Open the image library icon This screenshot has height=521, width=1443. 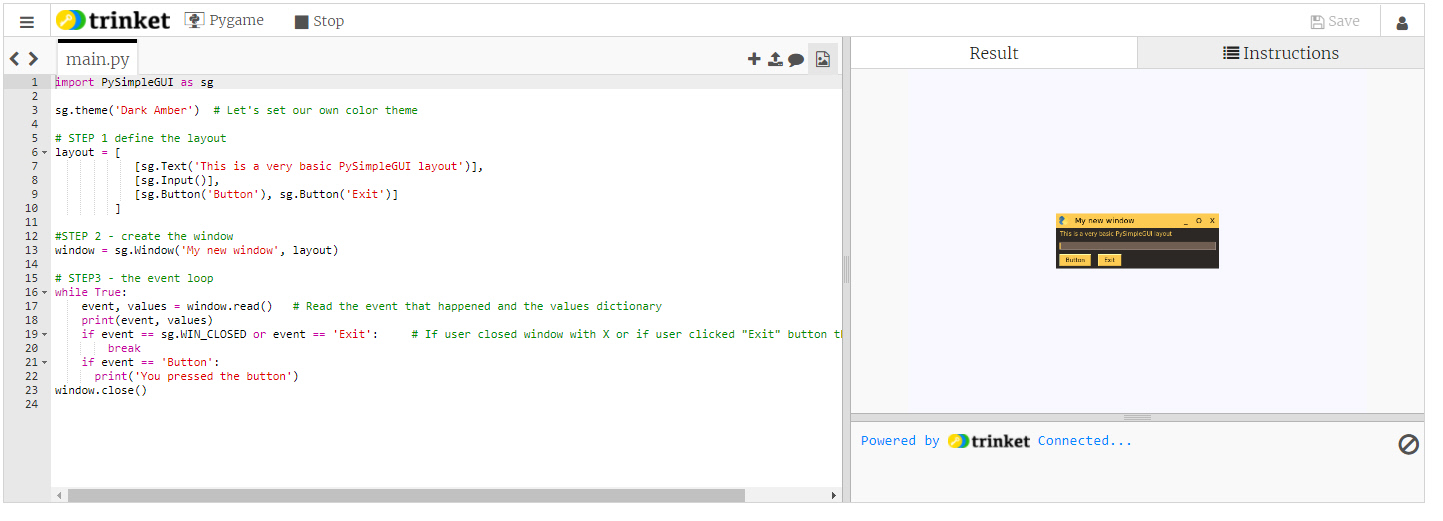(822, 59)
